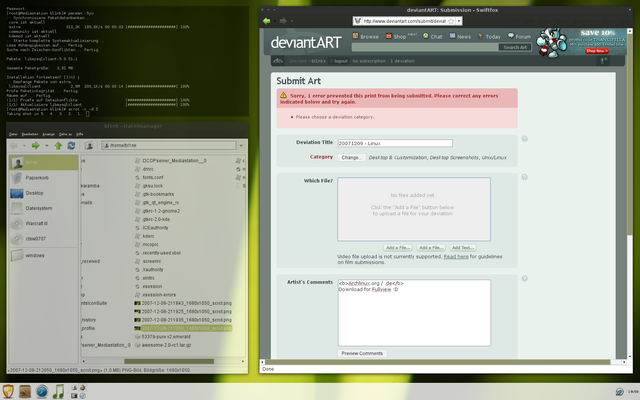Click Swiftfox's grey forward arrow
The image size is (640, 400).
pyautogui.click(x=283, y=21)
